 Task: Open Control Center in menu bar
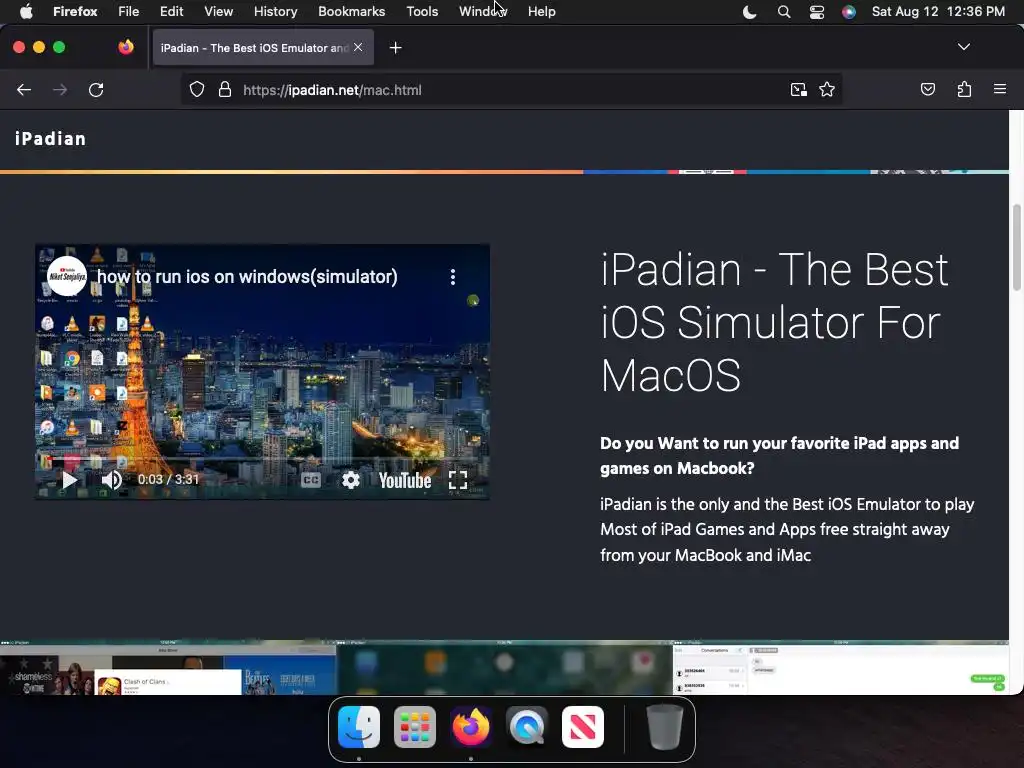(816, 12)
